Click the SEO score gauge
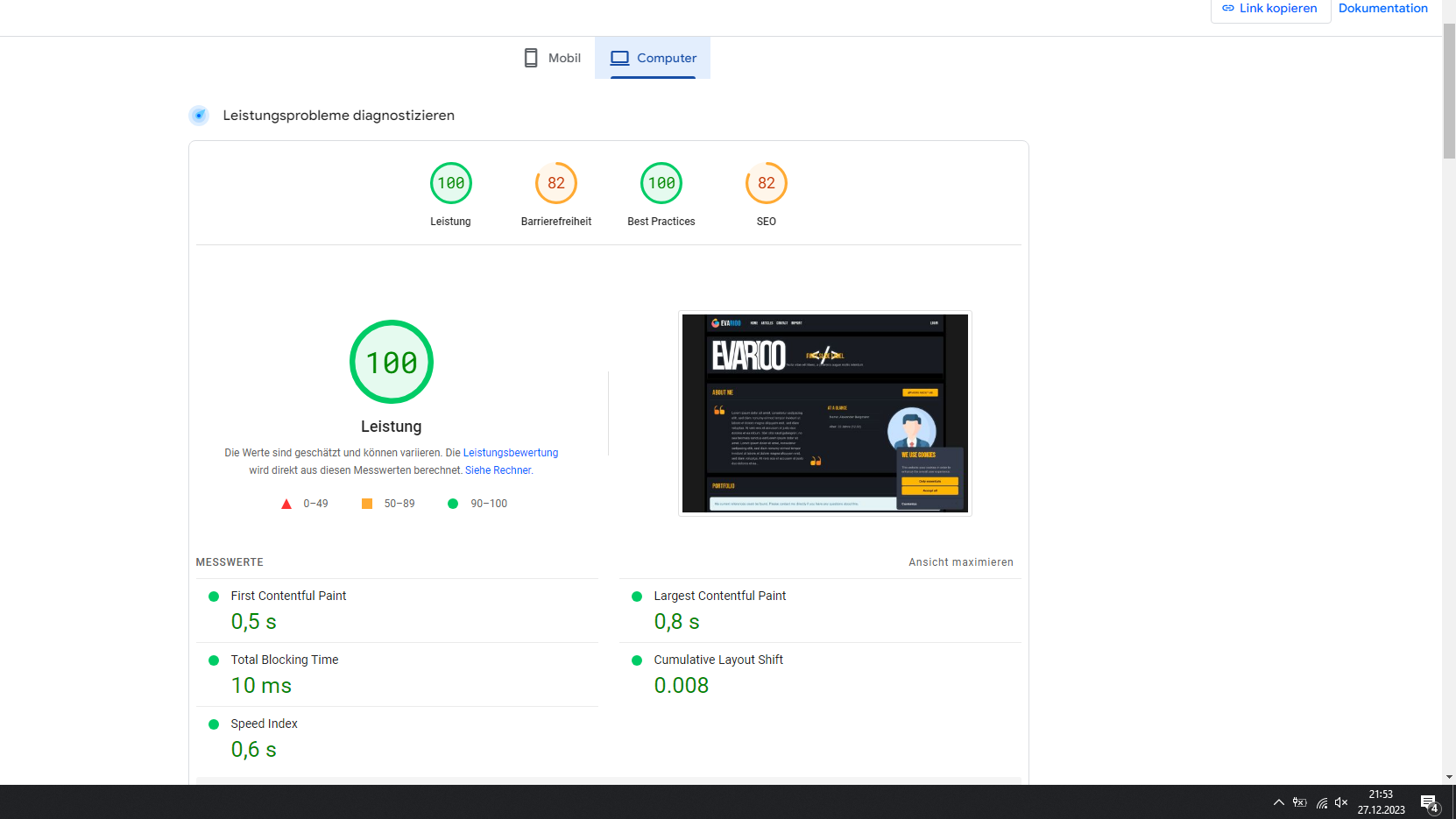This screenshot has width=1456, height=819. click(x=766, y=184)
